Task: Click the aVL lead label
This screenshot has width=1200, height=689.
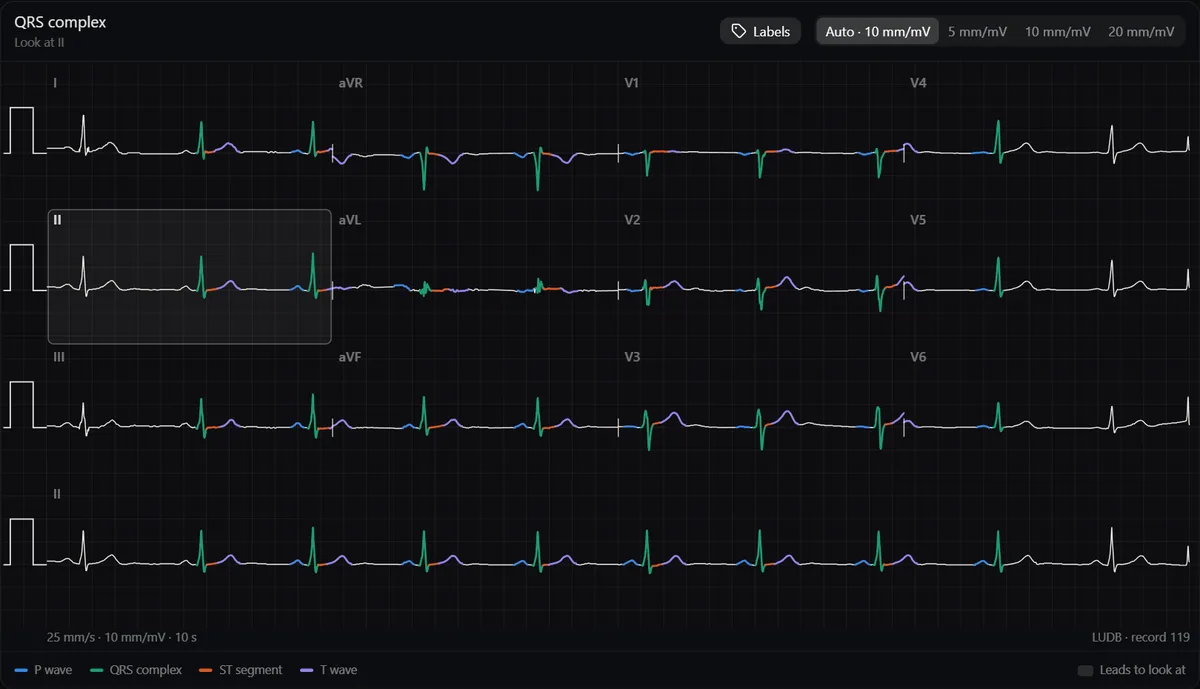Action: (350, 220)
